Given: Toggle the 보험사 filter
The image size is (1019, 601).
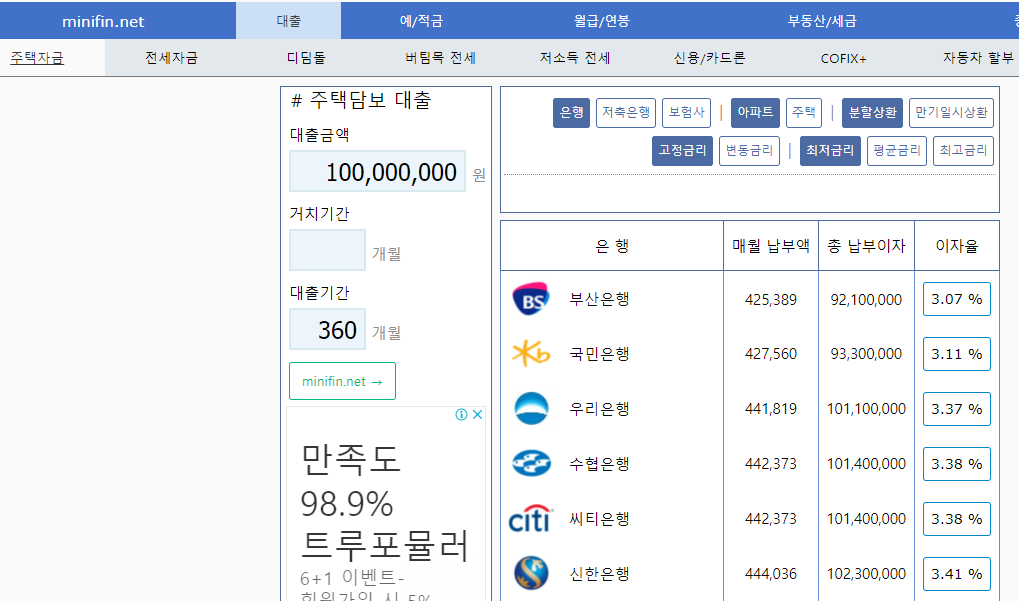Looking at the screenshot, I should tap(686, 113).
